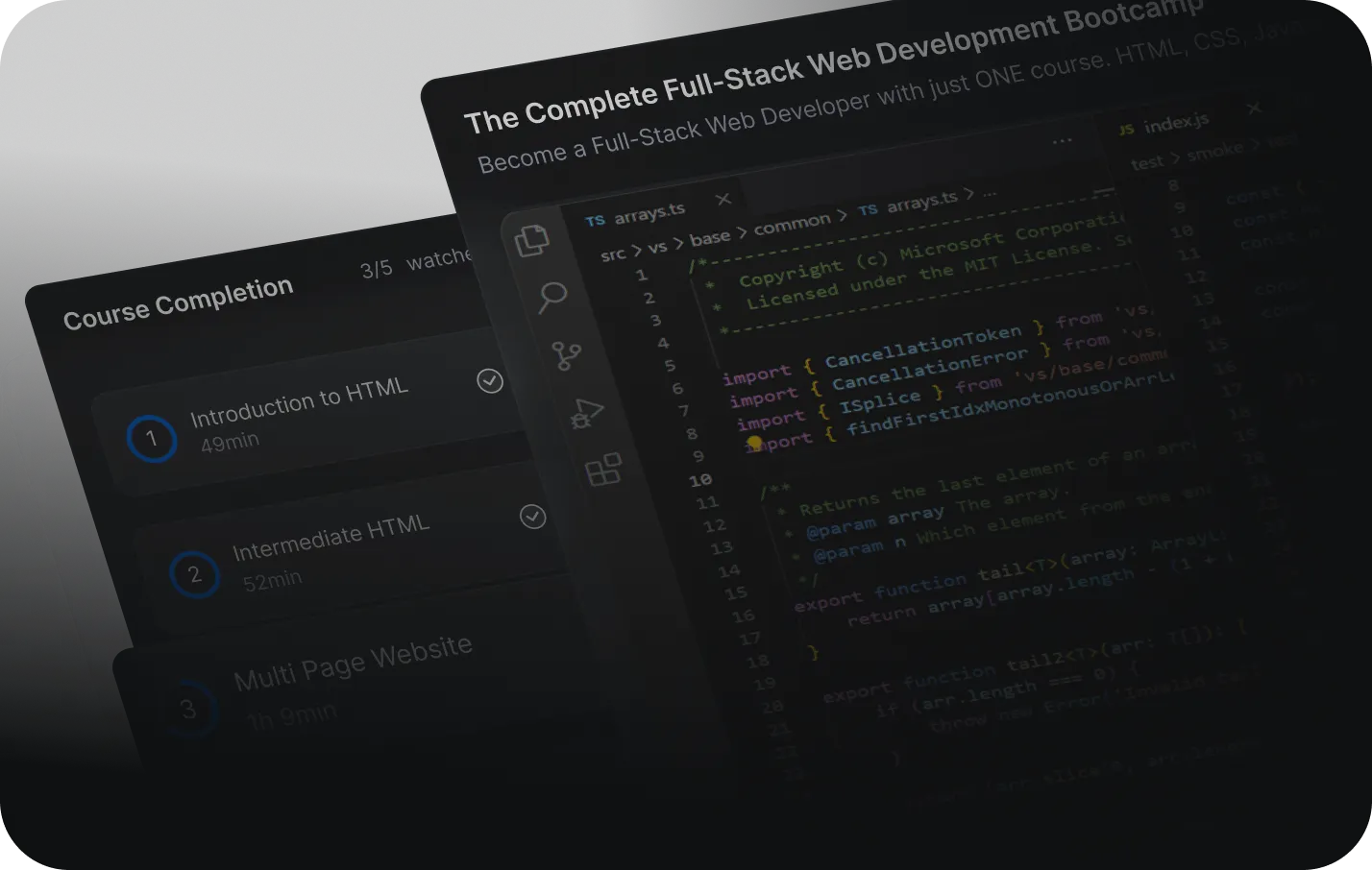Viewport: 1372px width, 870px height.
Task: Select the src breadcrumb
Action: (x=612, y=254)
